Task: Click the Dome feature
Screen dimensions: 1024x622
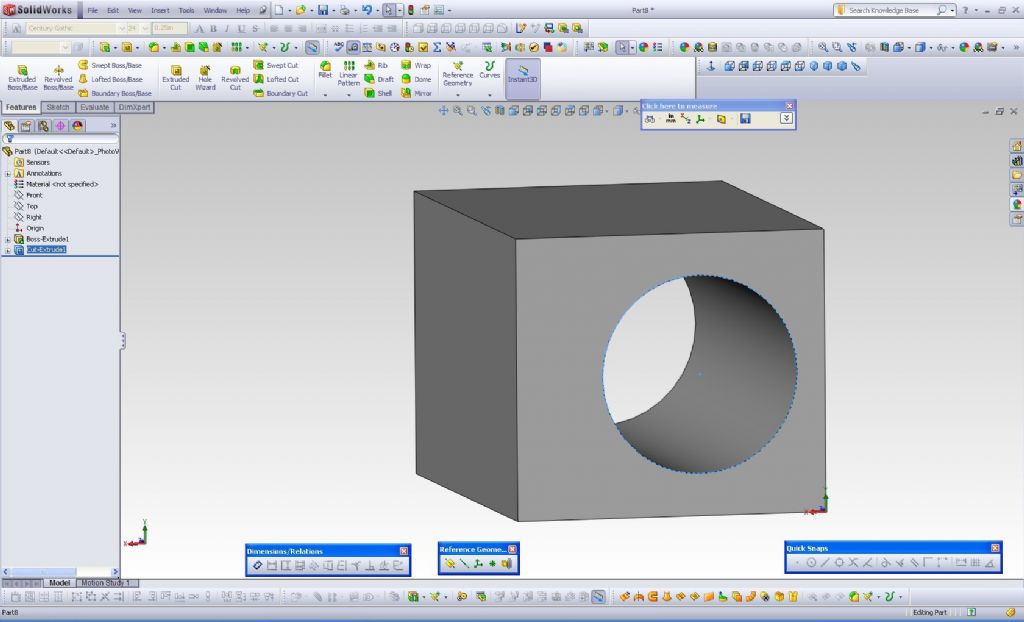Action: (x=416, y=79)
